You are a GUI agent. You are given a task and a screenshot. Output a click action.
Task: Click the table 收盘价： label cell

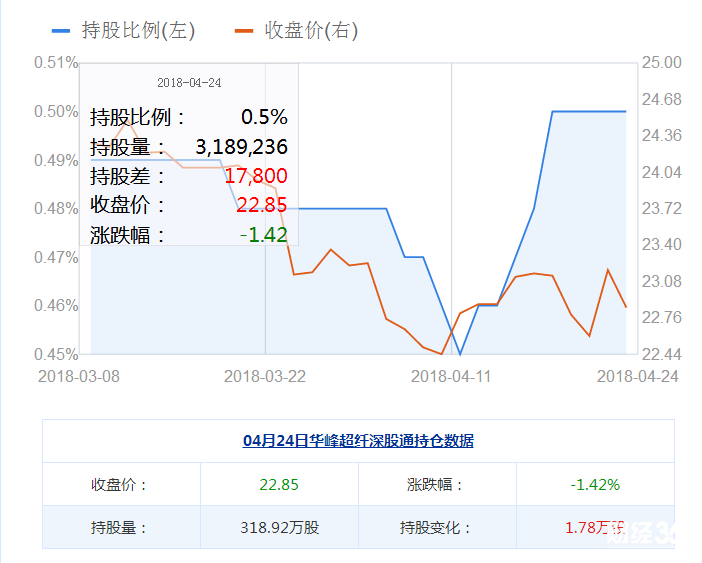(x=119, y=485)
